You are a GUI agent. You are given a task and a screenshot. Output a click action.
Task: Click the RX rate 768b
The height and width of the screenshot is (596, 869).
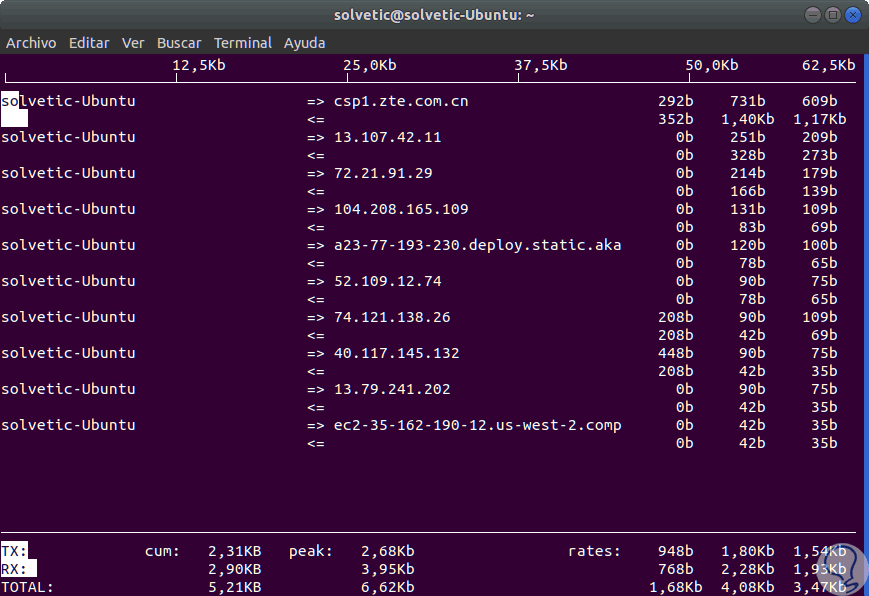[676, 569]
